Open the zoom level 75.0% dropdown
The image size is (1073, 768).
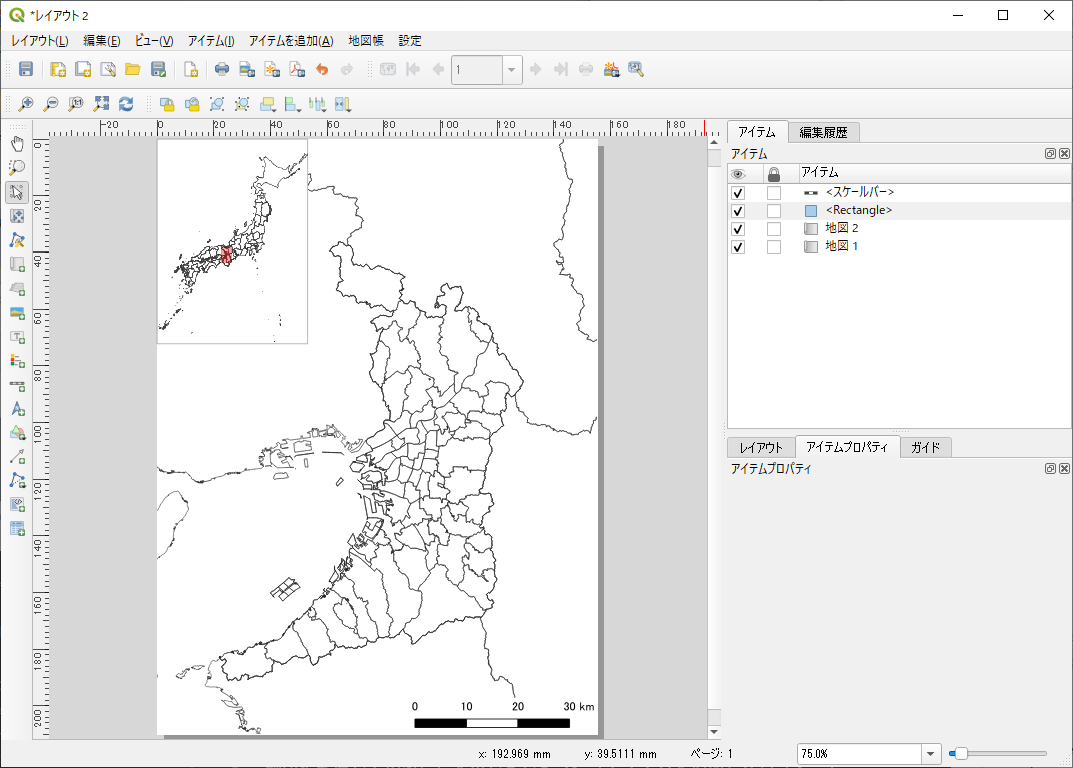click(931, 753)
